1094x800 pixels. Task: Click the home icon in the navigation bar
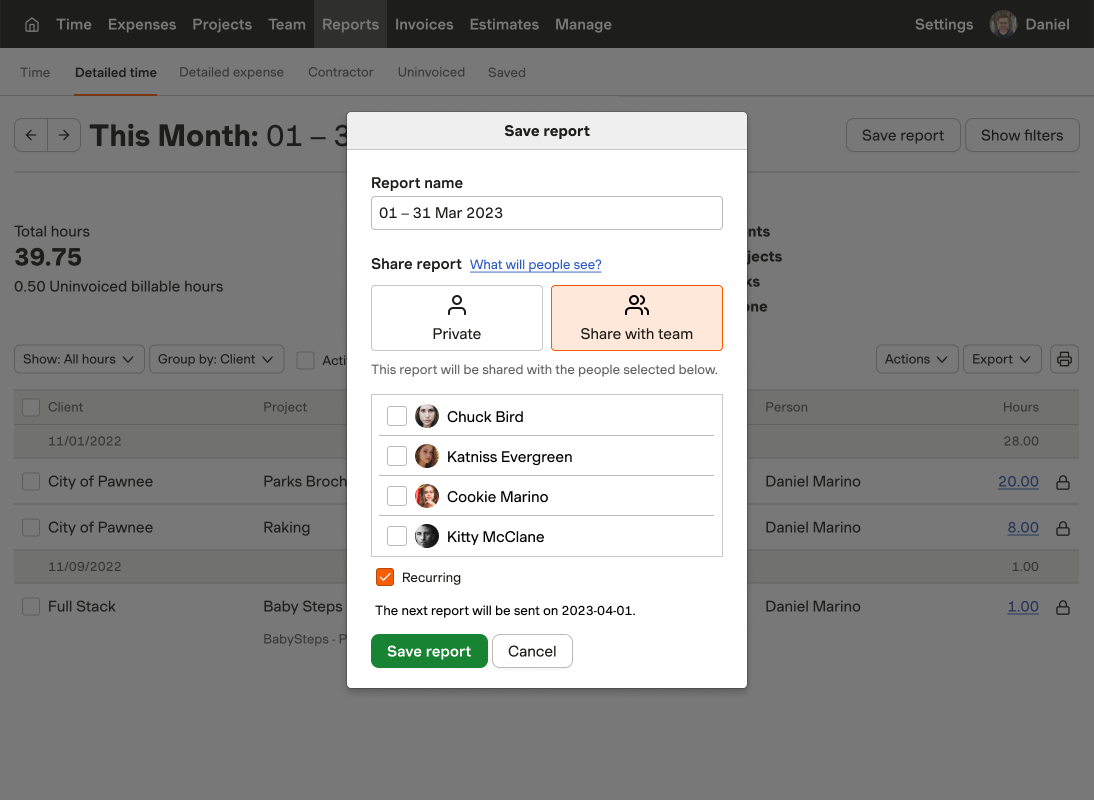(x=31, y=24)
